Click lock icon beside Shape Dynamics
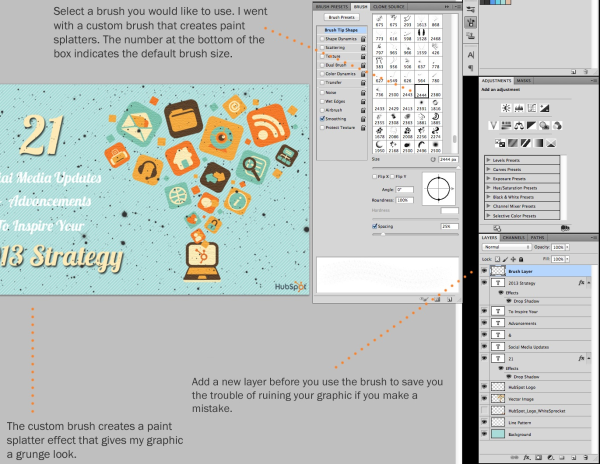Screen dimensions: 600x464 pos(363,39)
